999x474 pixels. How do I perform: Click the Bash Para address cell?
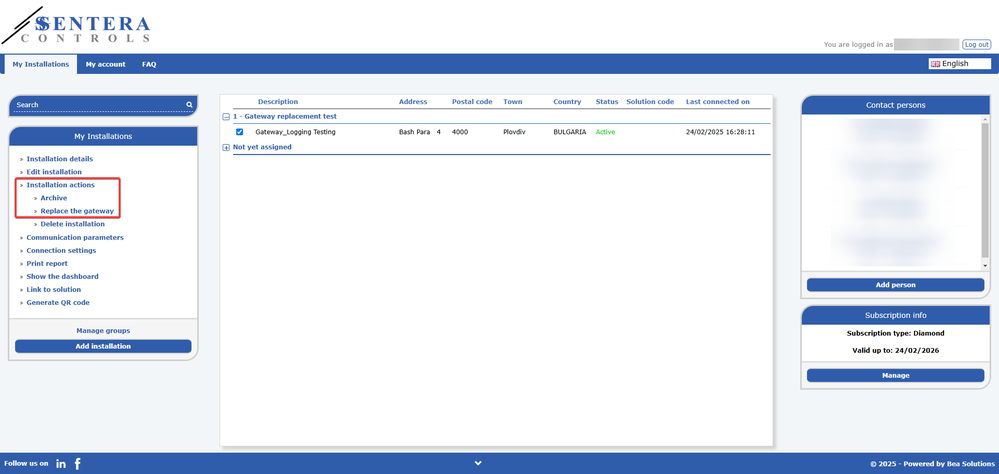[x=420, y=133]
